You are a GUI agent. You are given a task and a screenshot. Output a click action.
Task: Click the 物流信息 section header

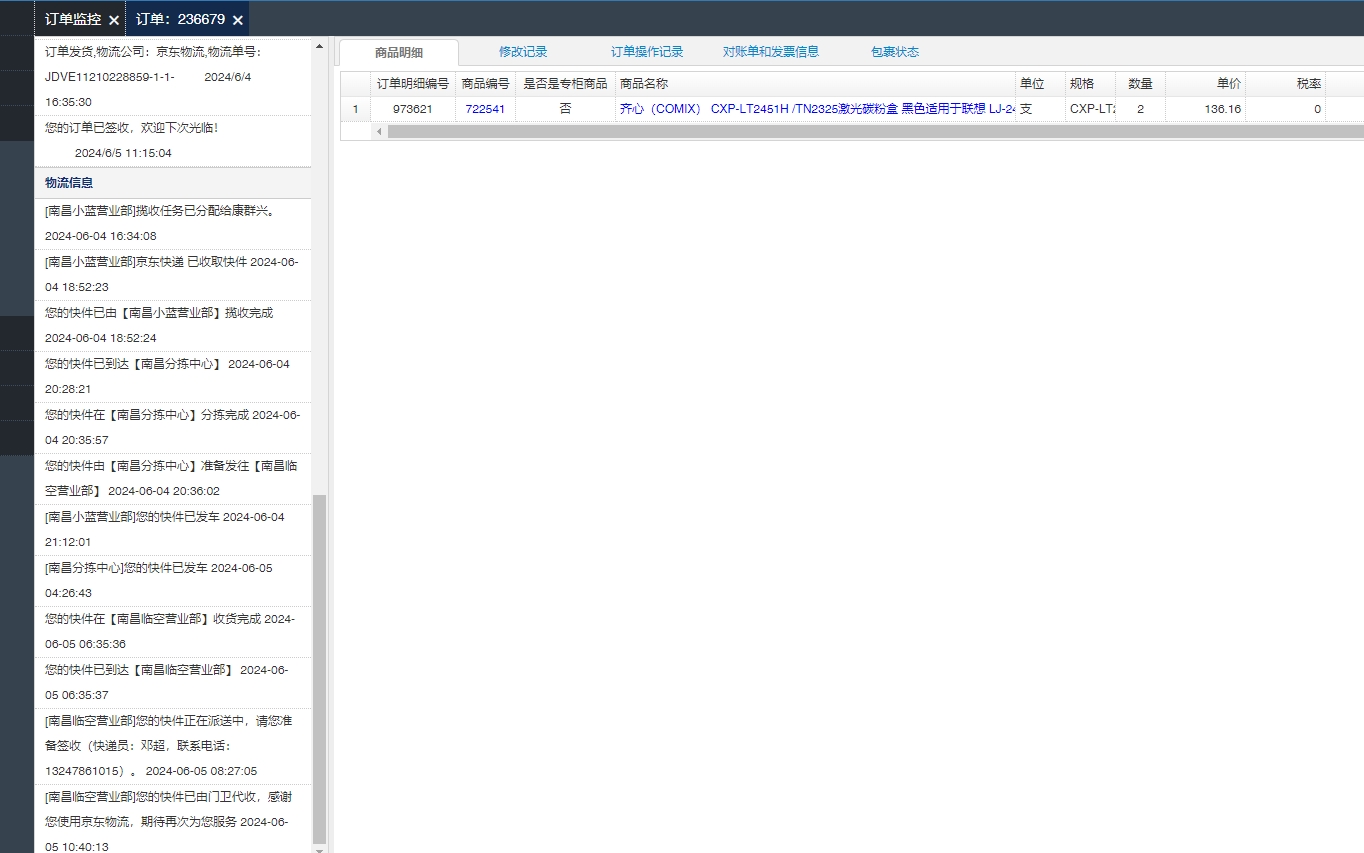173,183
